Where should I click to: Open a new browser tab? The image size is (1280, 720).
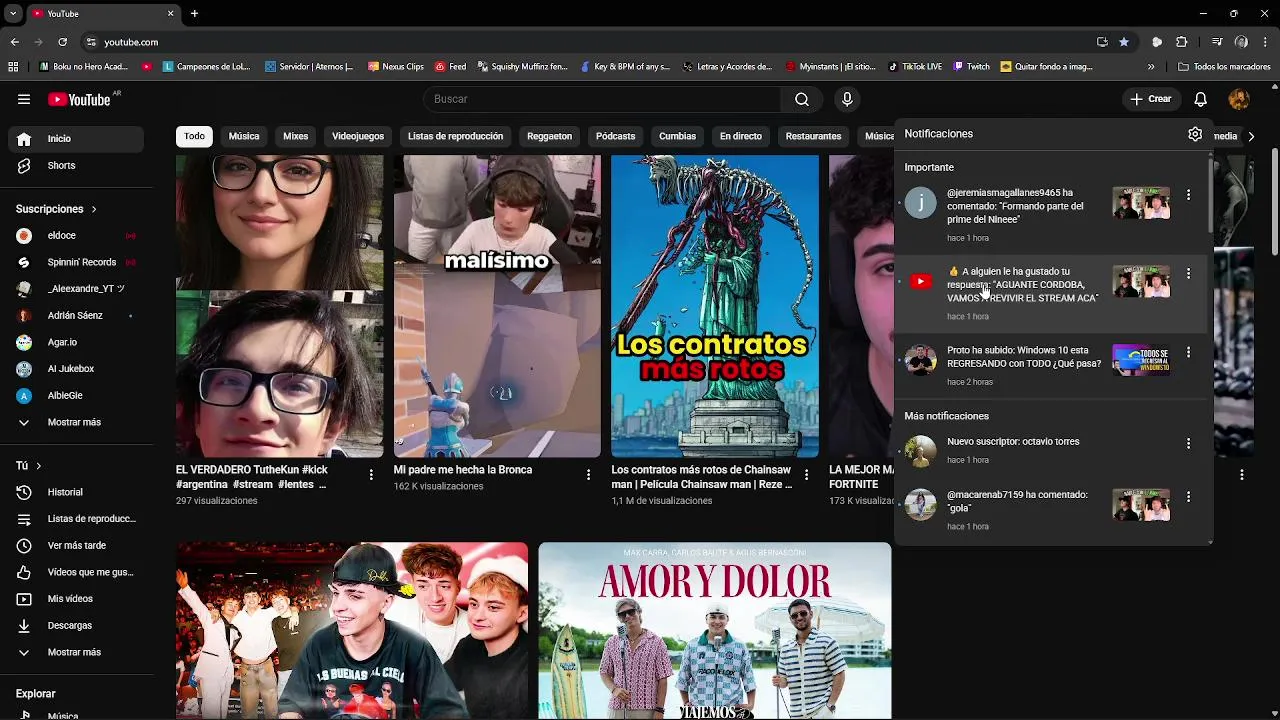[194, 14]
